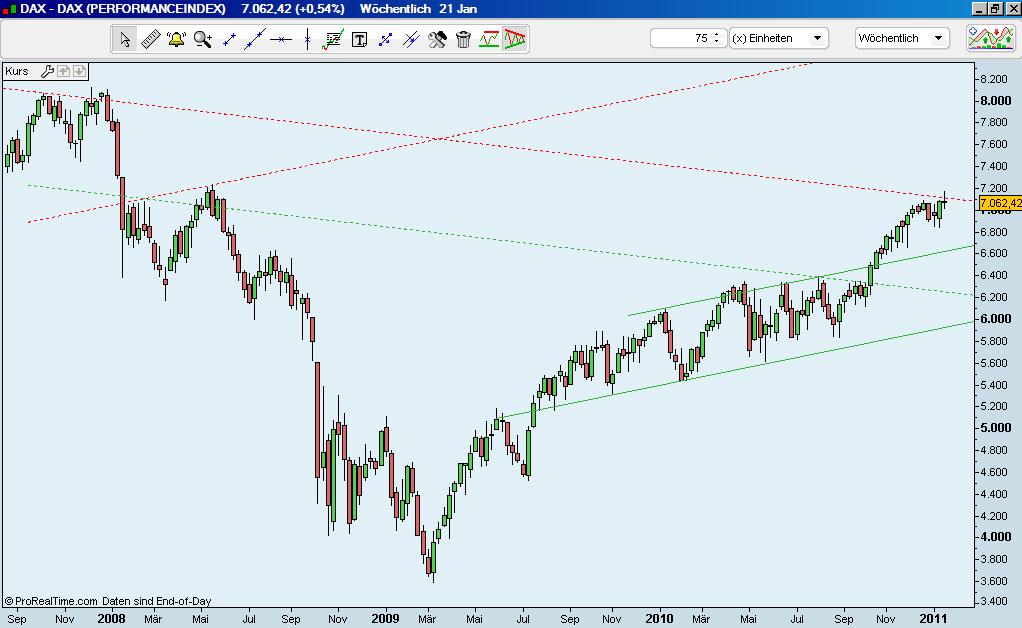Viewport: 1022px width, 628px height.
Task: Increase units with the 75 stepper up arrow
Action: pyautogui.click(x=714, y=33)
